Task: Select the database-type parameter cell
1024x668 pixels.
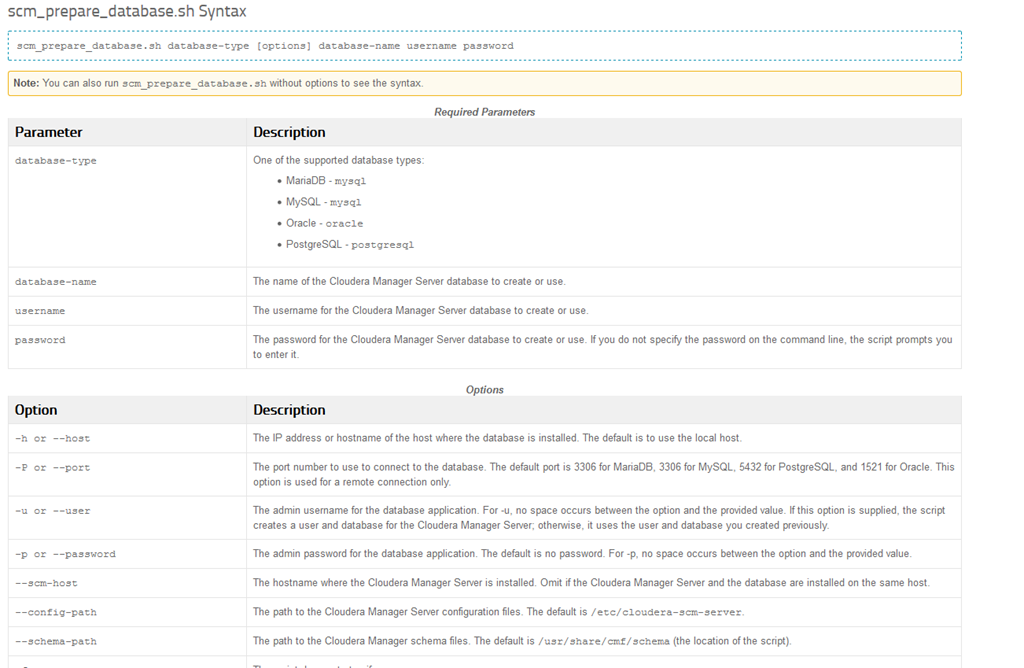Action: click(x=56, y=160)
